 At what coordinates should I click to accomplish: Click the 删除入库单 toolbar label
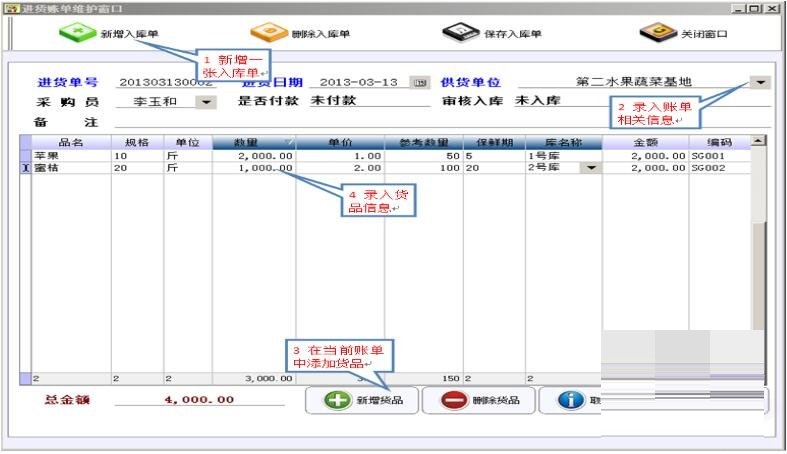321,34
